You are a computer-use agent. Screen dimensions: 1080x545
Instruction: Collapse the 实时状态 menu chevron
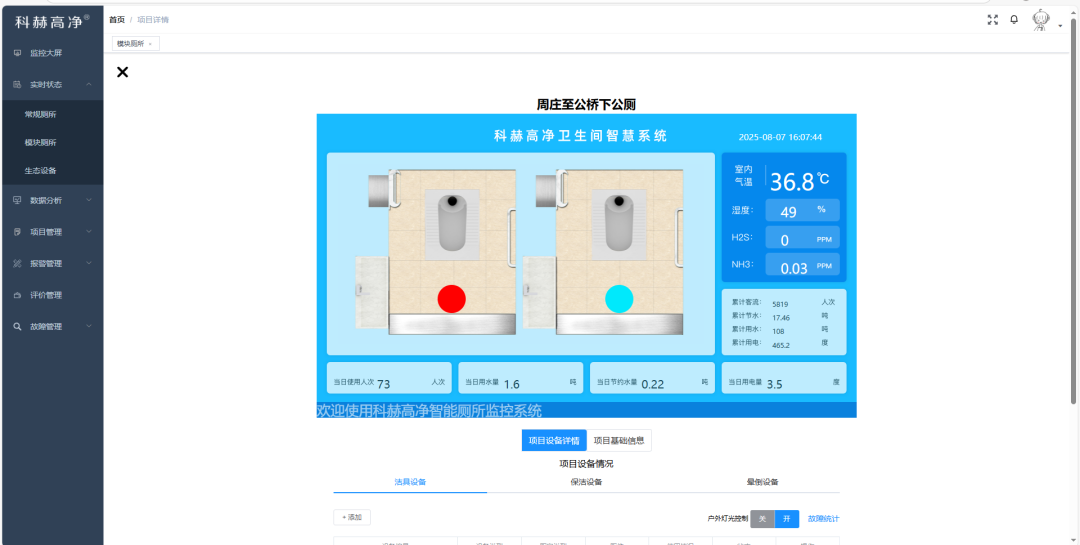pos(89,84)
